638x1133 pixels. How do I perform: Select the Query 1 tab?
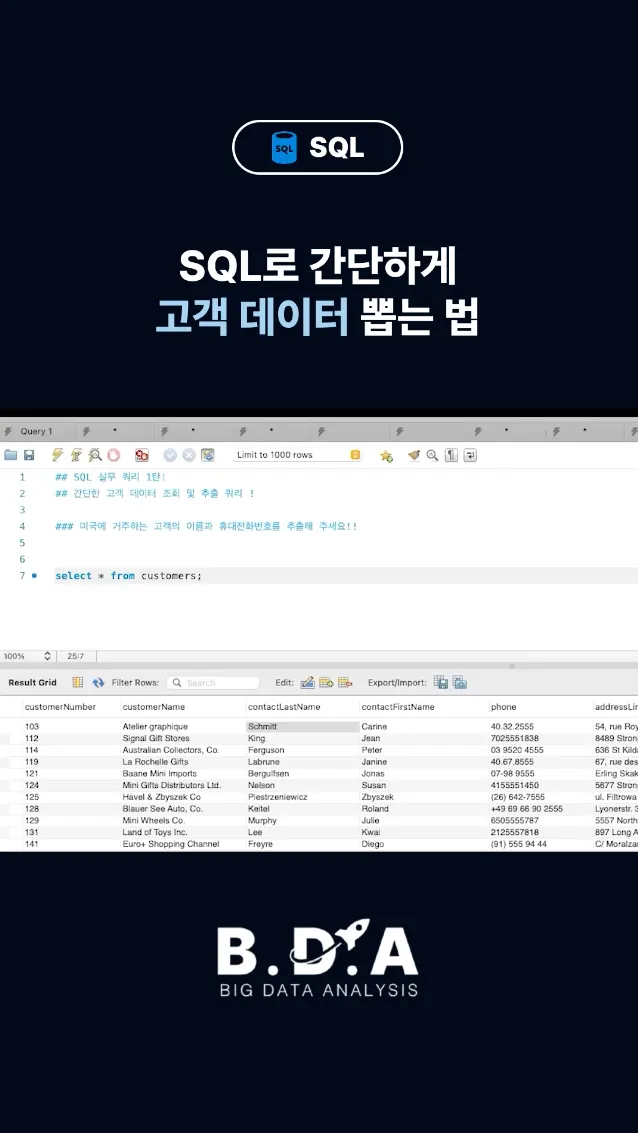coord(36,431)
